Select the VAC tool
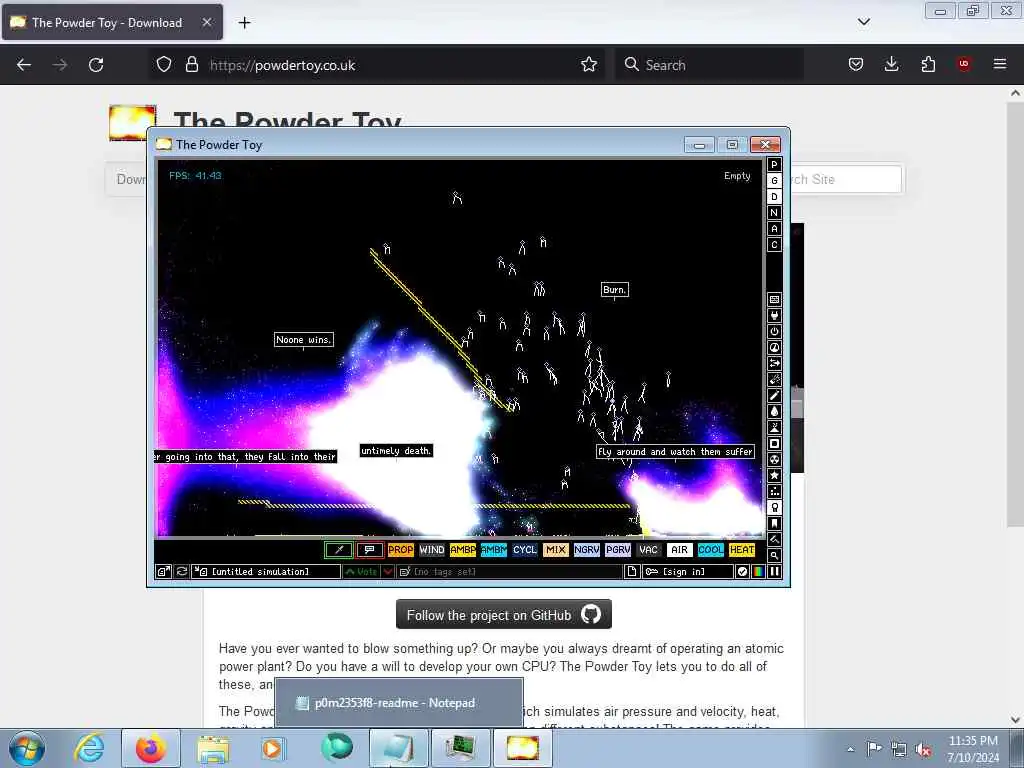The image size is (1024, 768). [648, 550]
